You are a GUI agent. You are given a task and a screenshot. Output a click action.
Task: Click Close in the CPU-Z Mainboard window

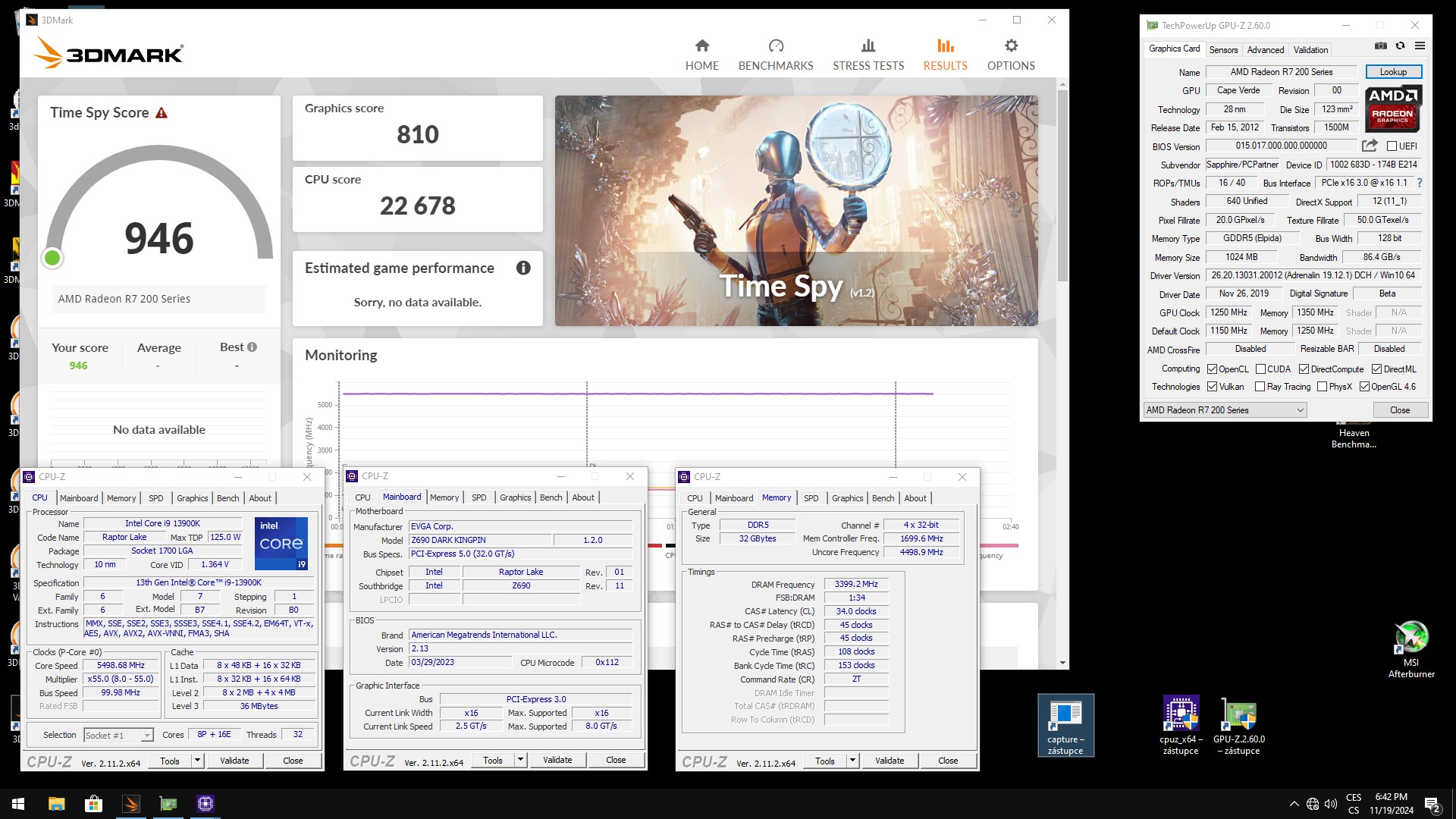616,760
